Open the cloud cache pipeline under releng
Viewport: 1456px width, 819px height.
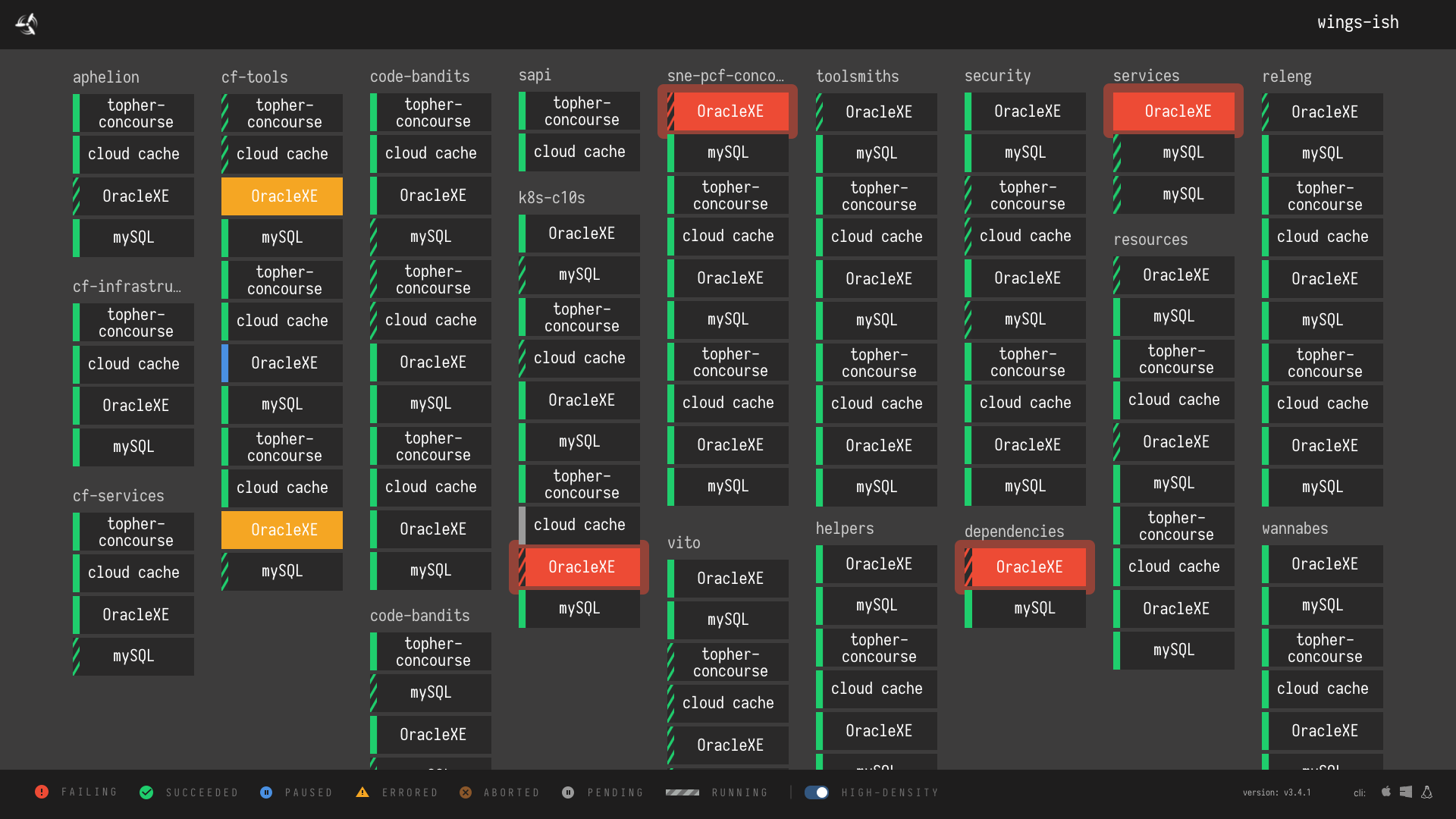point(1323,237)
